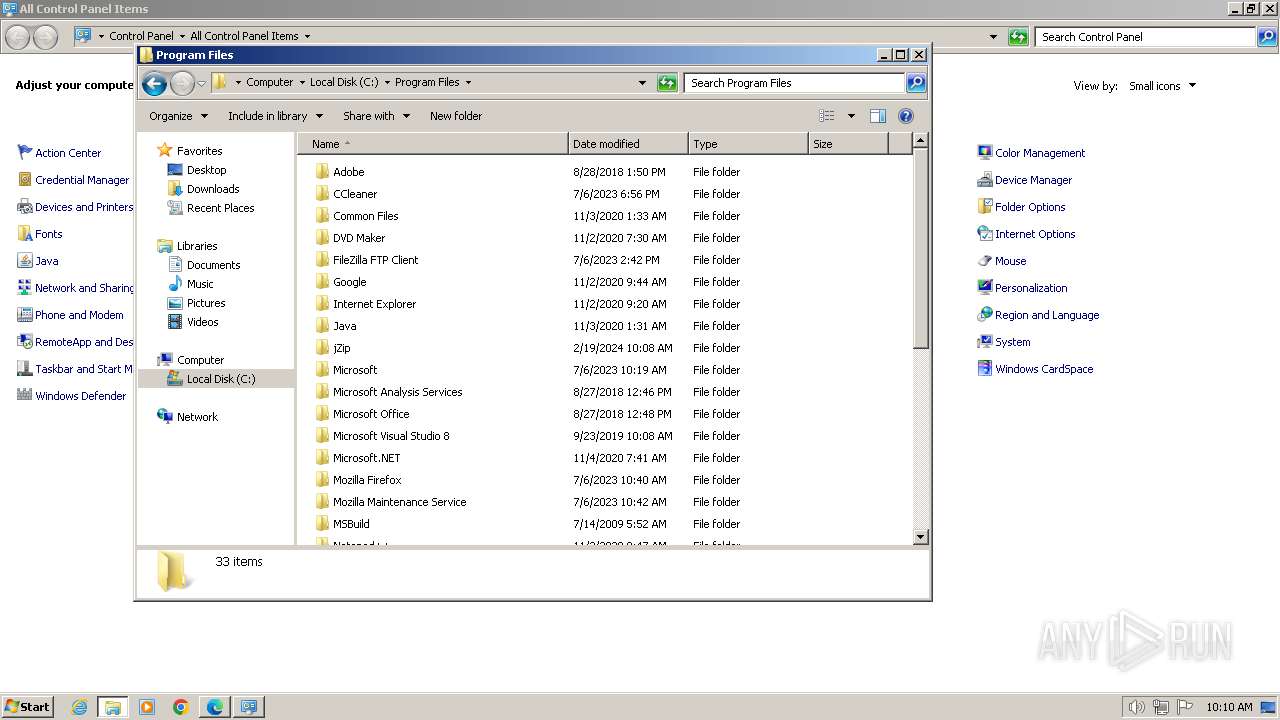Image resolution: width=1280 pixels, height=720 pixels.
Task: Focus the Search Program Files field
Action: click(x=795, y=83)
